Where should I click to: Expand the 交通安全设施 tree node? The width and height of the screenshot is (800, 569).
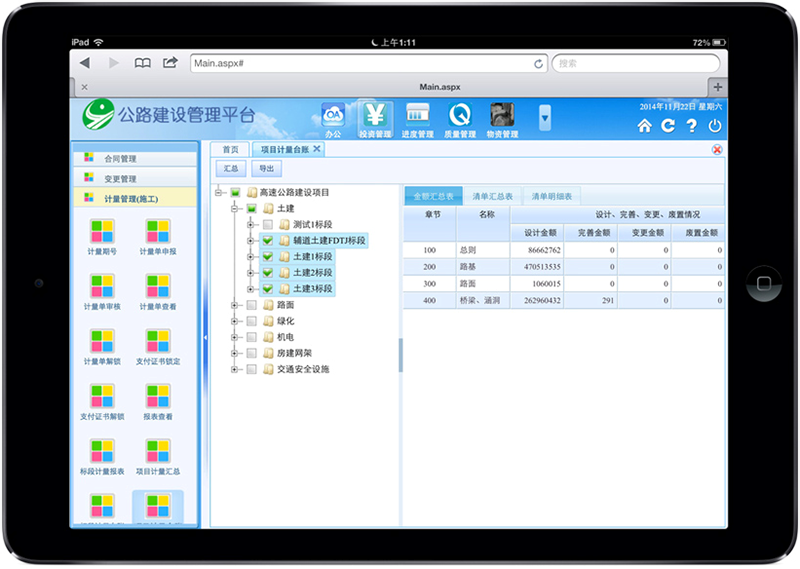[x=234, y=369]
